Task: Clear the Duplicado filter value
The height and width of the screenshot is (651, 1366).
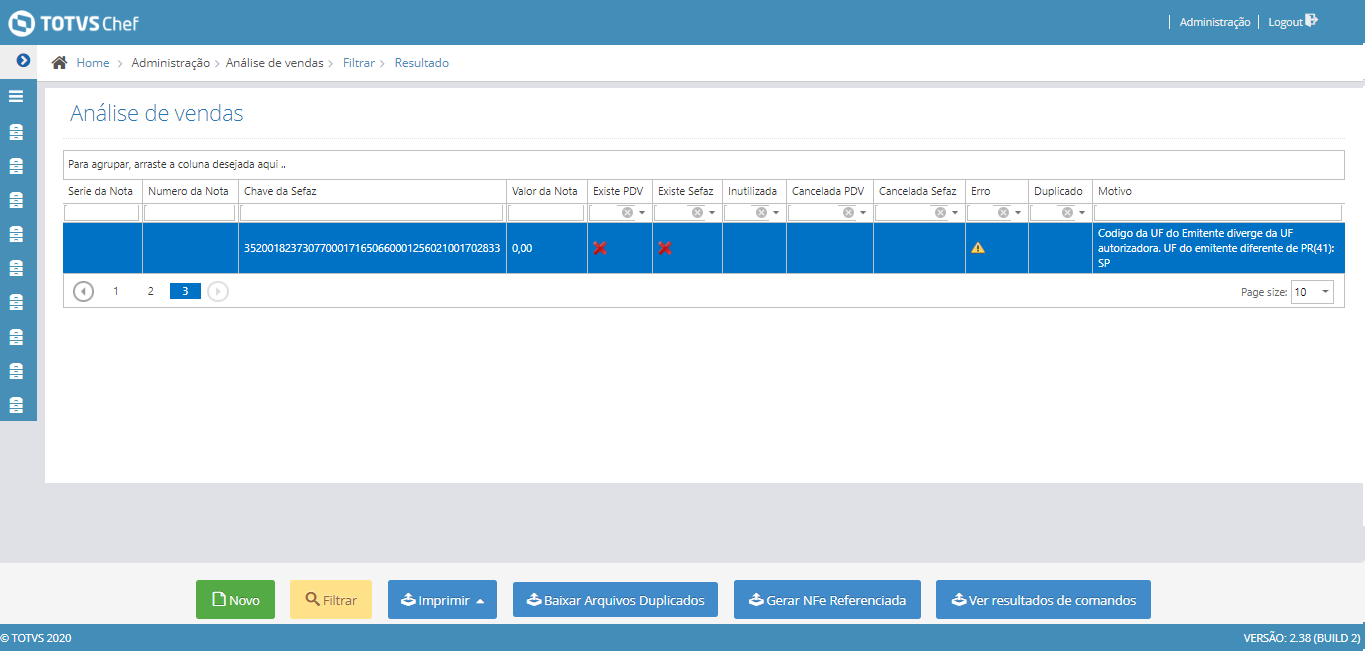Action: click(1067, 213)
